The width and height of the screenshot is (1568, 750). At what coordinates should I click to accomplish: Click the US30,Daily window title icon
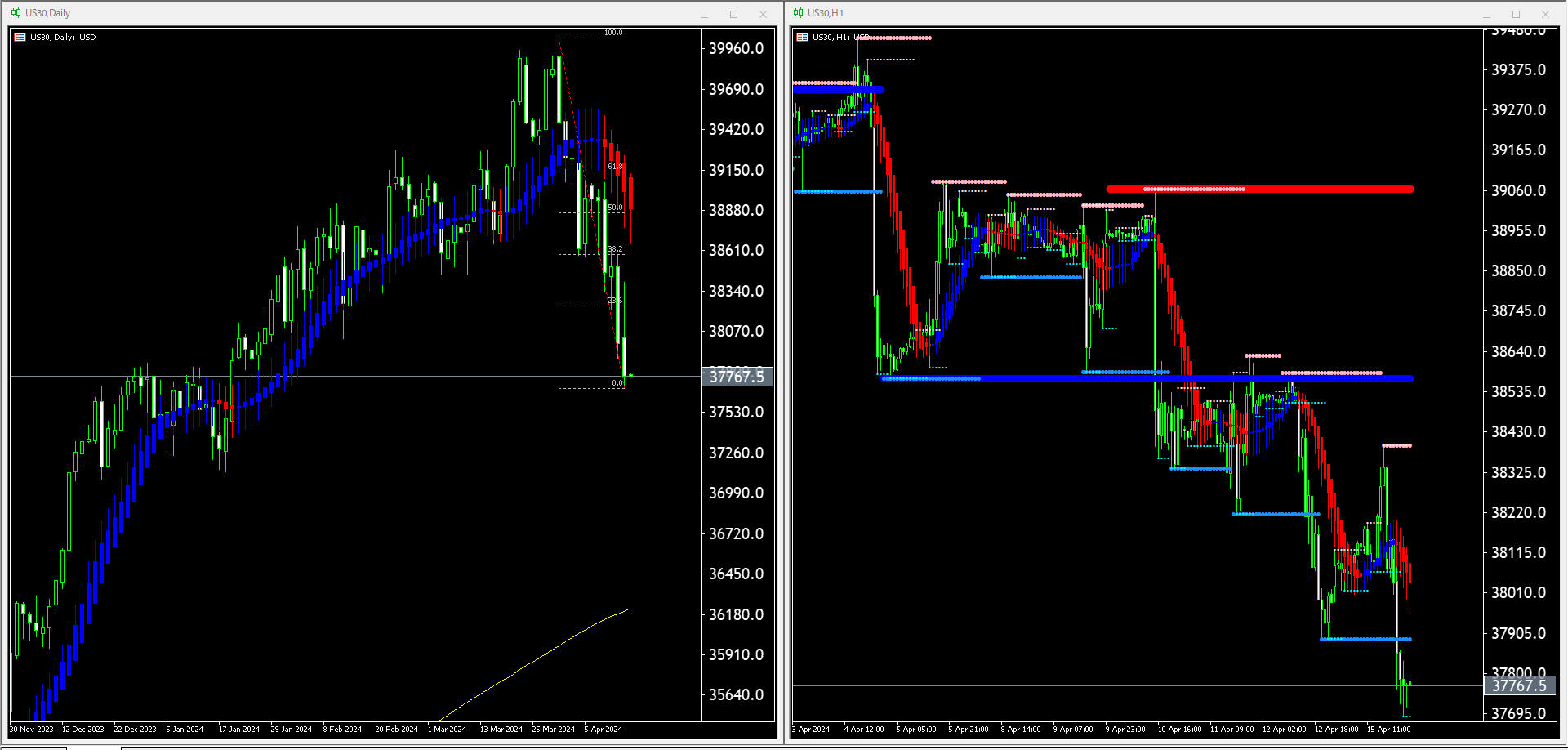(x=16, y=12)
